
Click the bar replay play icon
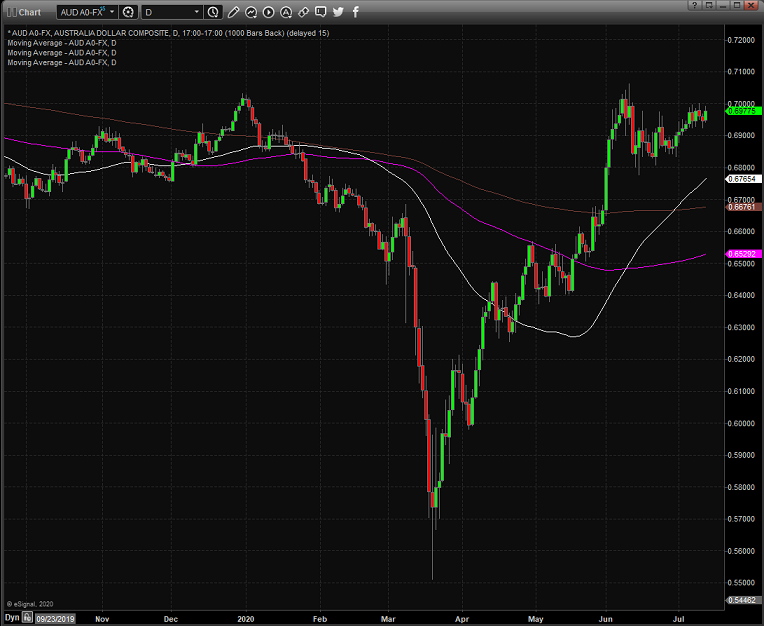(268, 12)
